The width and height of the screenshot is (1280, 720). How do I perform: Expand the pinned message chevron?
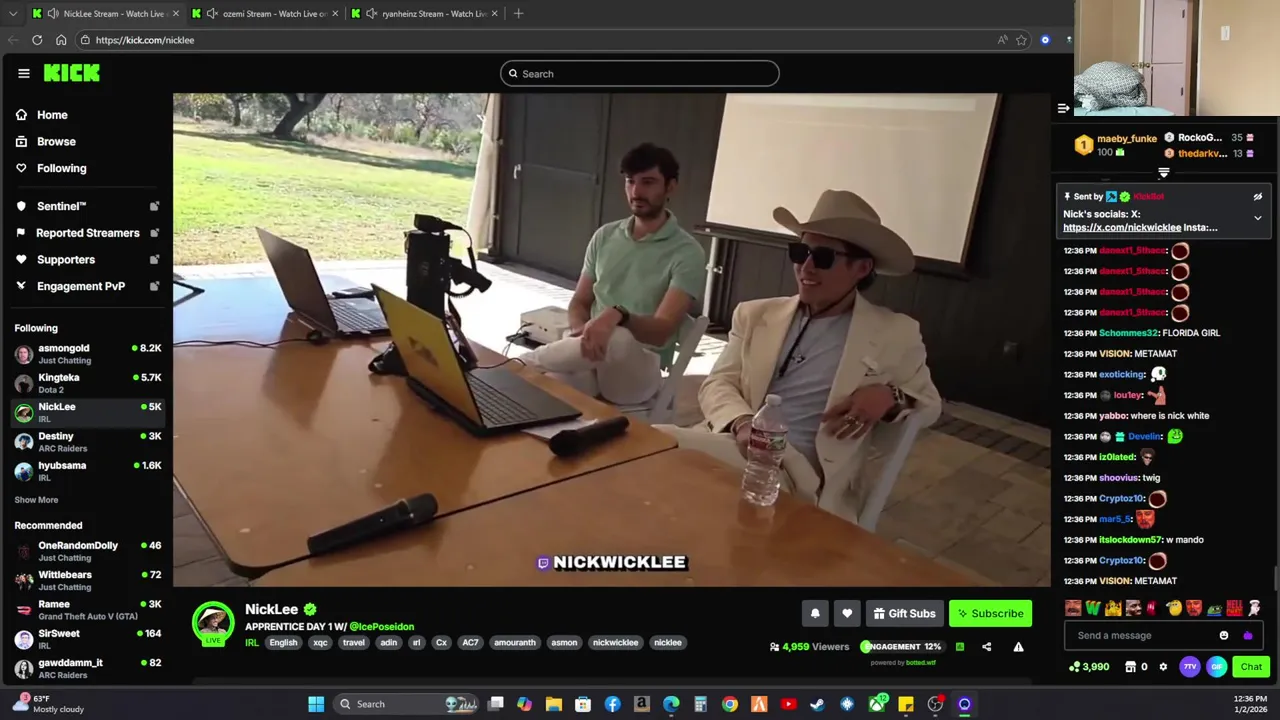pyautogui.click(x=1258, y=218)
